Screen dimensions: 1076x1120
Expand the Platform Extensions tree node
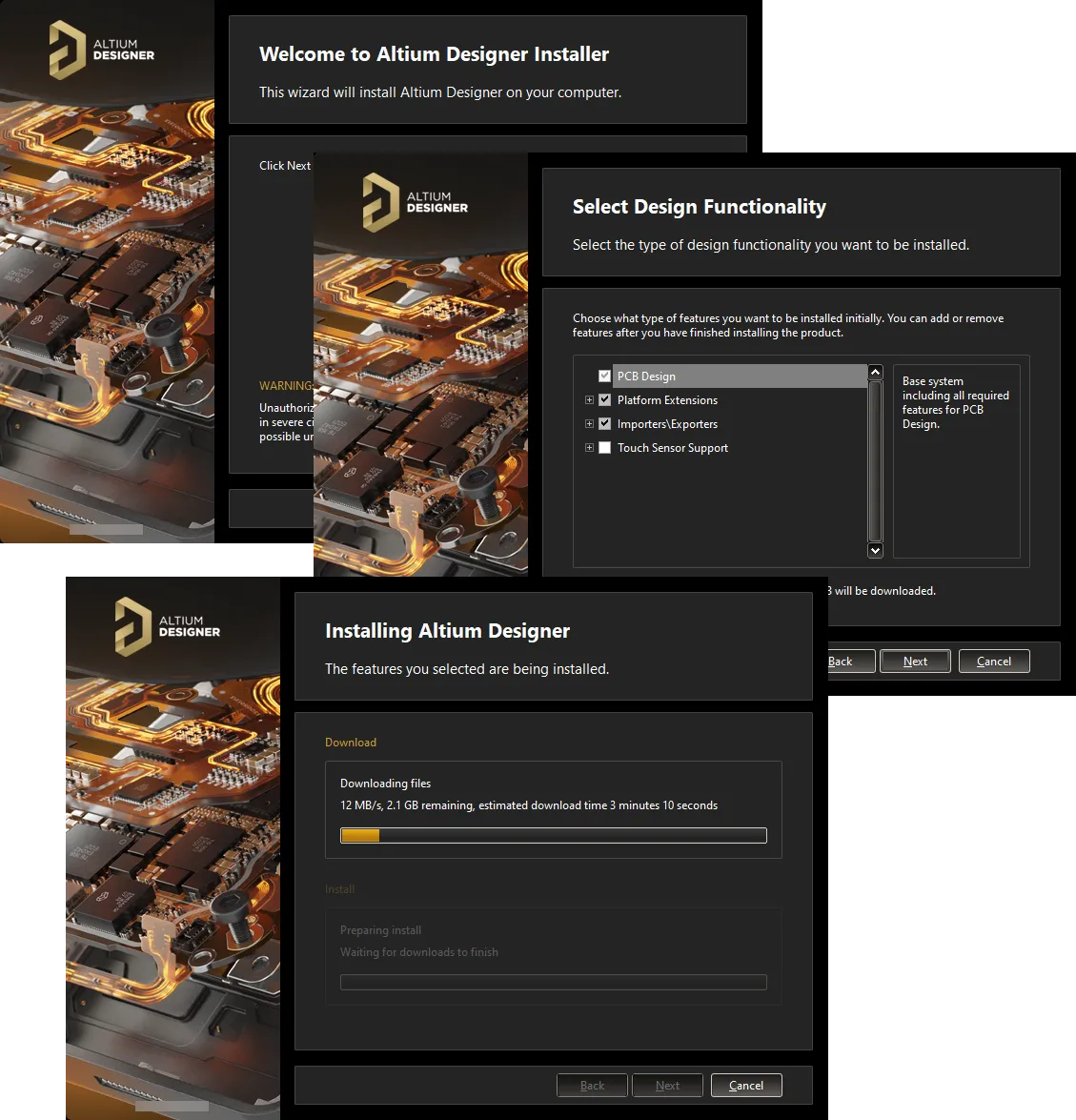[589, 400]
